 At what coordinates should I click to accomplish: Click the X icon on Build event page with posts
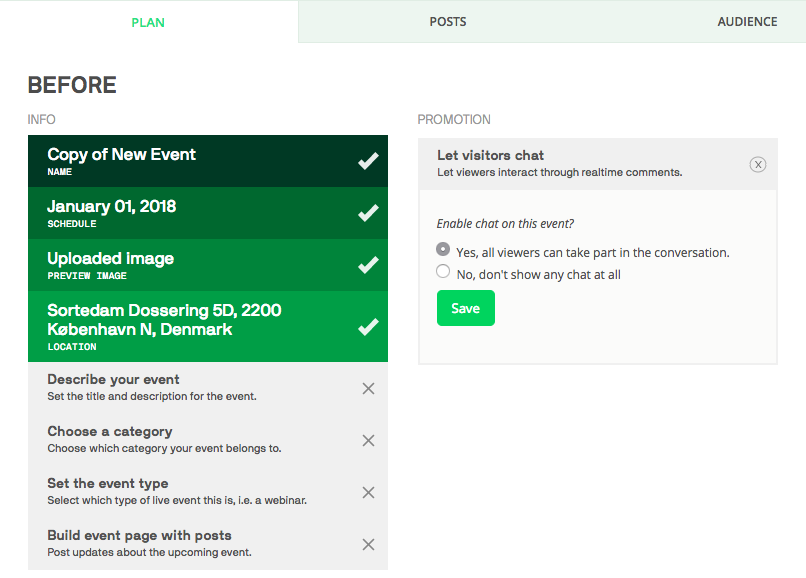(368, 544)
